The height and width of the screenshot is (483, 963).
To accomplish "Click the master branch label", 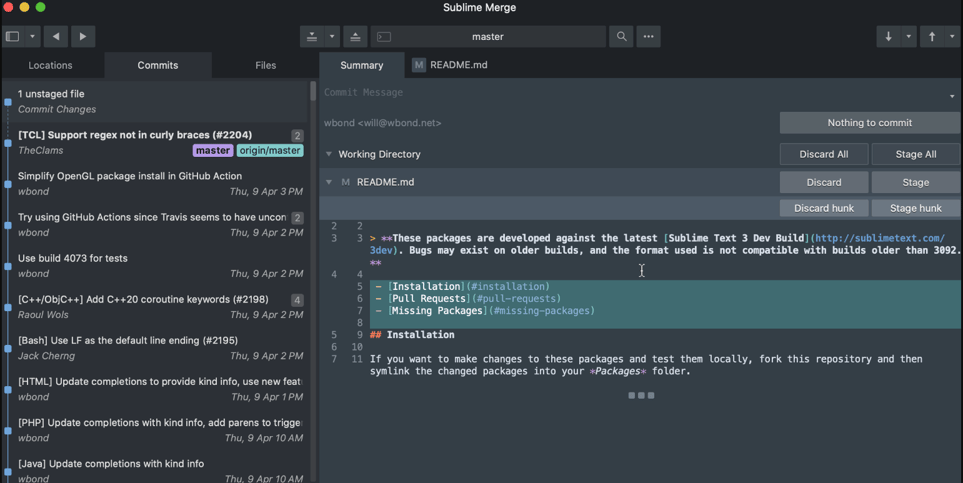I will [212, 151].
